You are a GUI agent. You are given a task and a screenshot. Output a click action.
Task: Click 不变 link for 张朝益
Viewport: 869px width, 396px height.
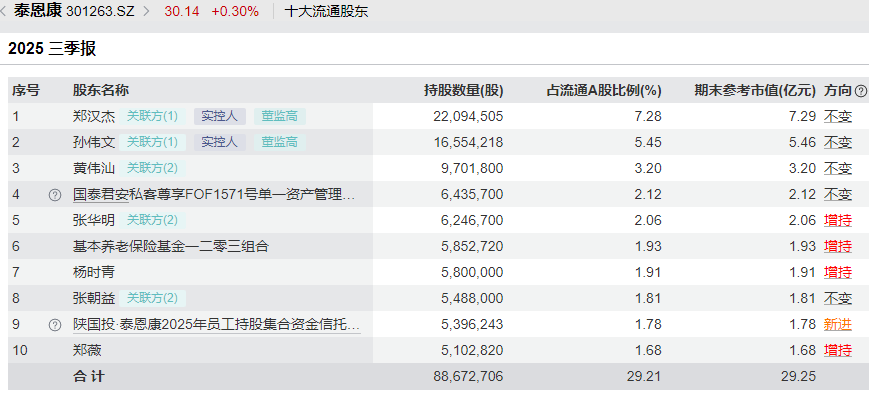(838, 299)
